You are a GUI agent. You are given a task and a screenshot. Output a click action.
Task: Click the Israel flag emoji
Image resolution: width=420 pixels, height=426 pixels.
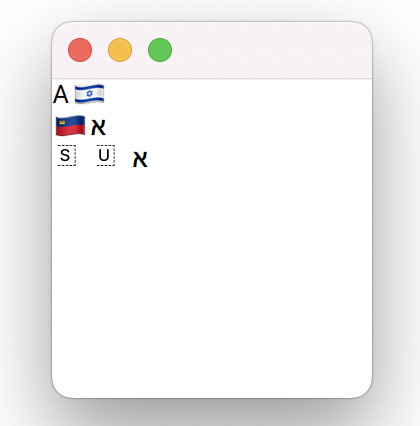pos(89,94)
